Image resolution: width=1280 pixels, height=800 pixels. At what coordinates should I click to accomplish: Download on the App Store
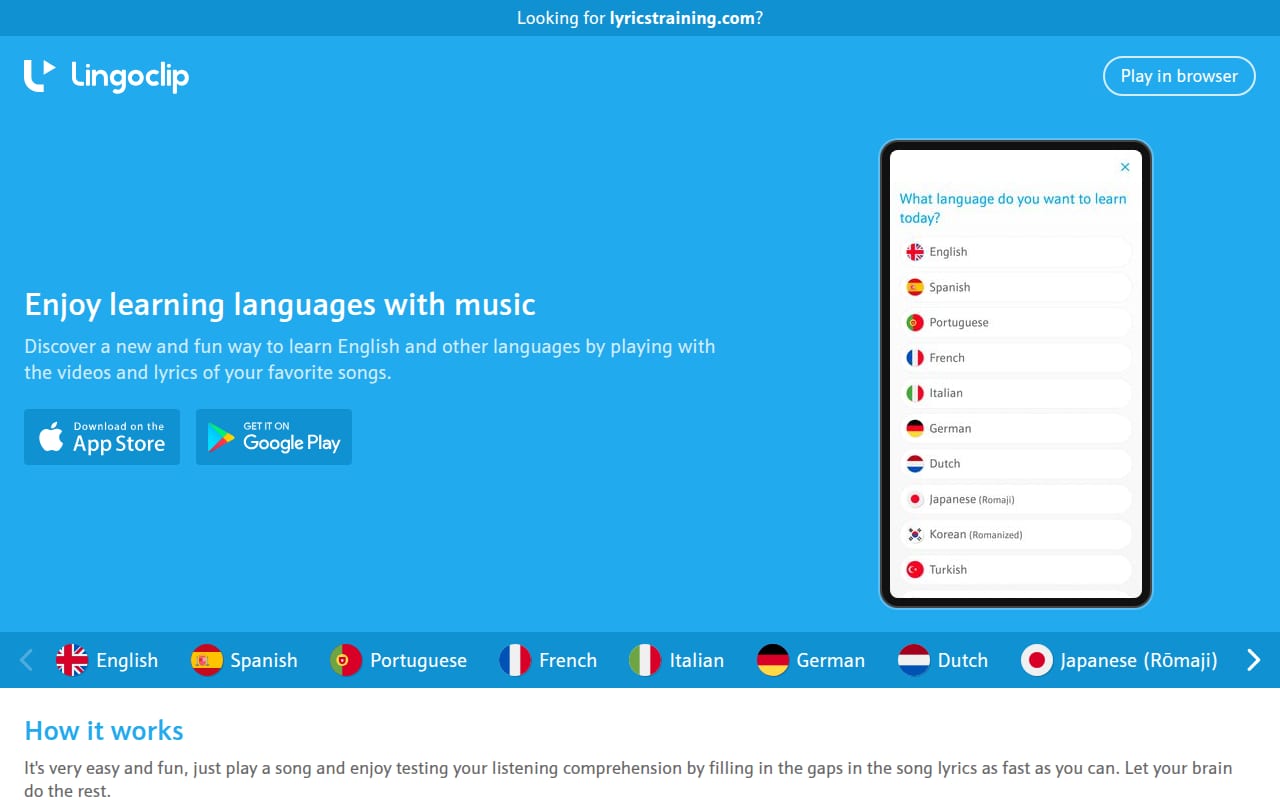pyautogui.click(x=102, y=437)
